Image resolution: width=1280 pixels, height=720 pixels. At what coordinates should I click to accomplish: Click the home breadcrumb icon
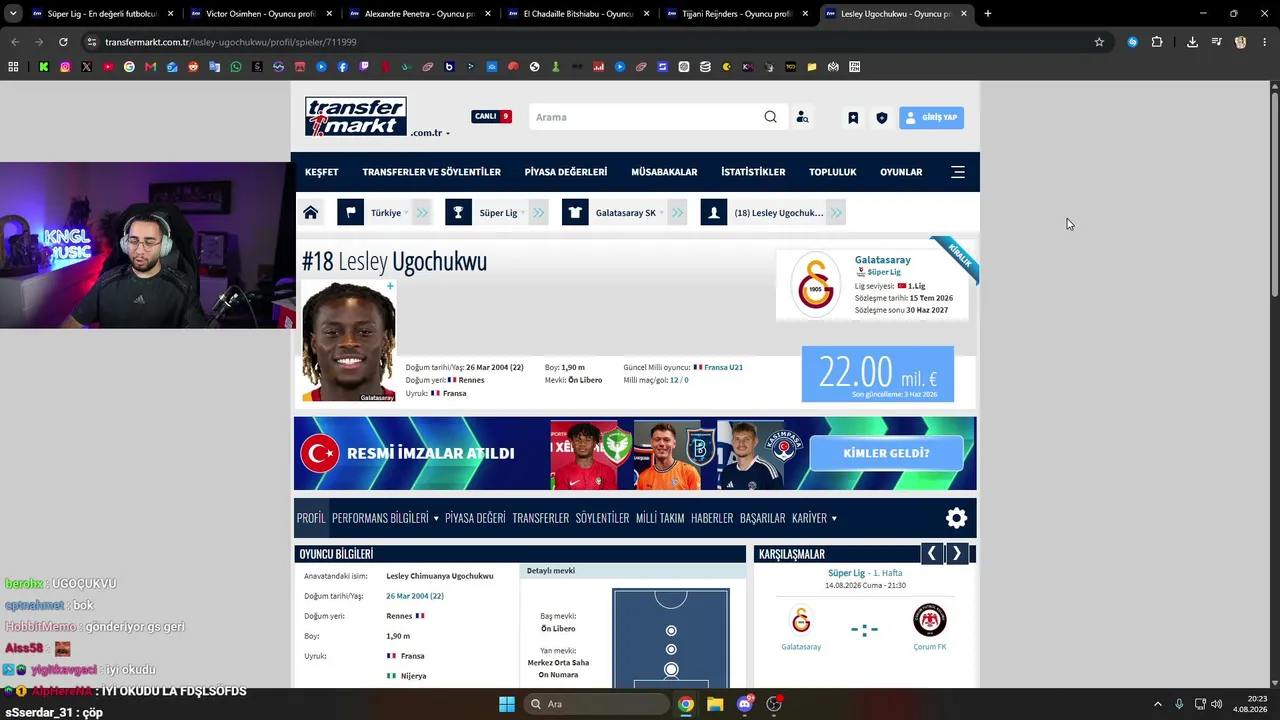point(311,213)
